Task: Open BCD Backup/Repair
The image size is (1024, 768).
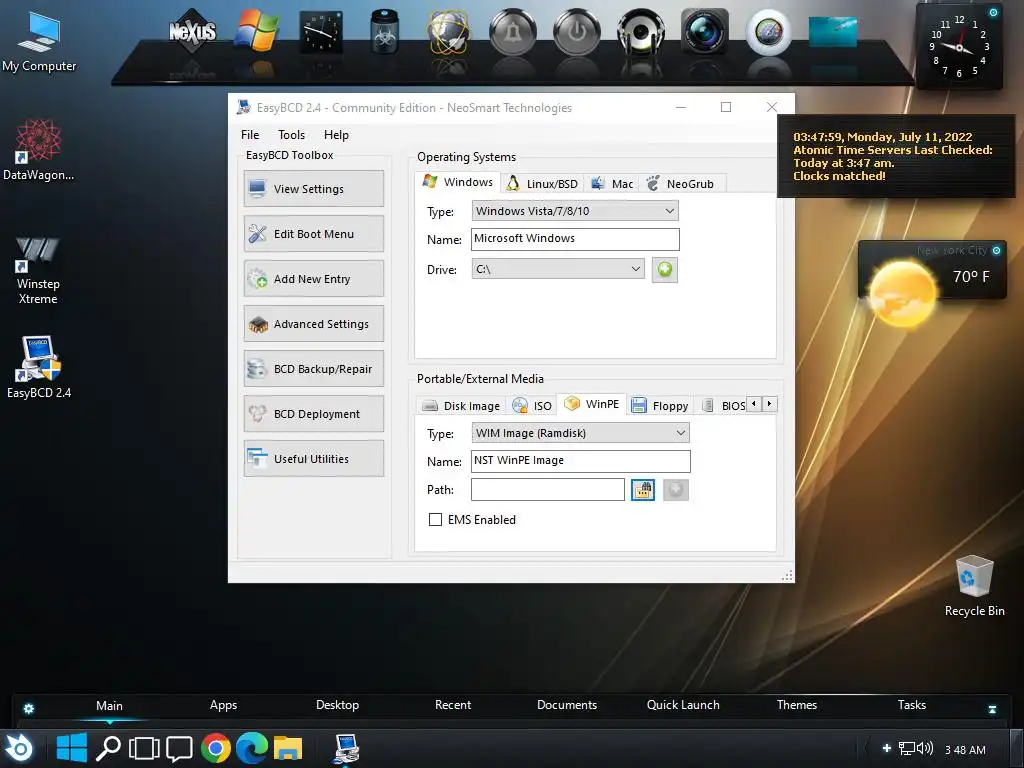Action: click(x=314, y=369)
